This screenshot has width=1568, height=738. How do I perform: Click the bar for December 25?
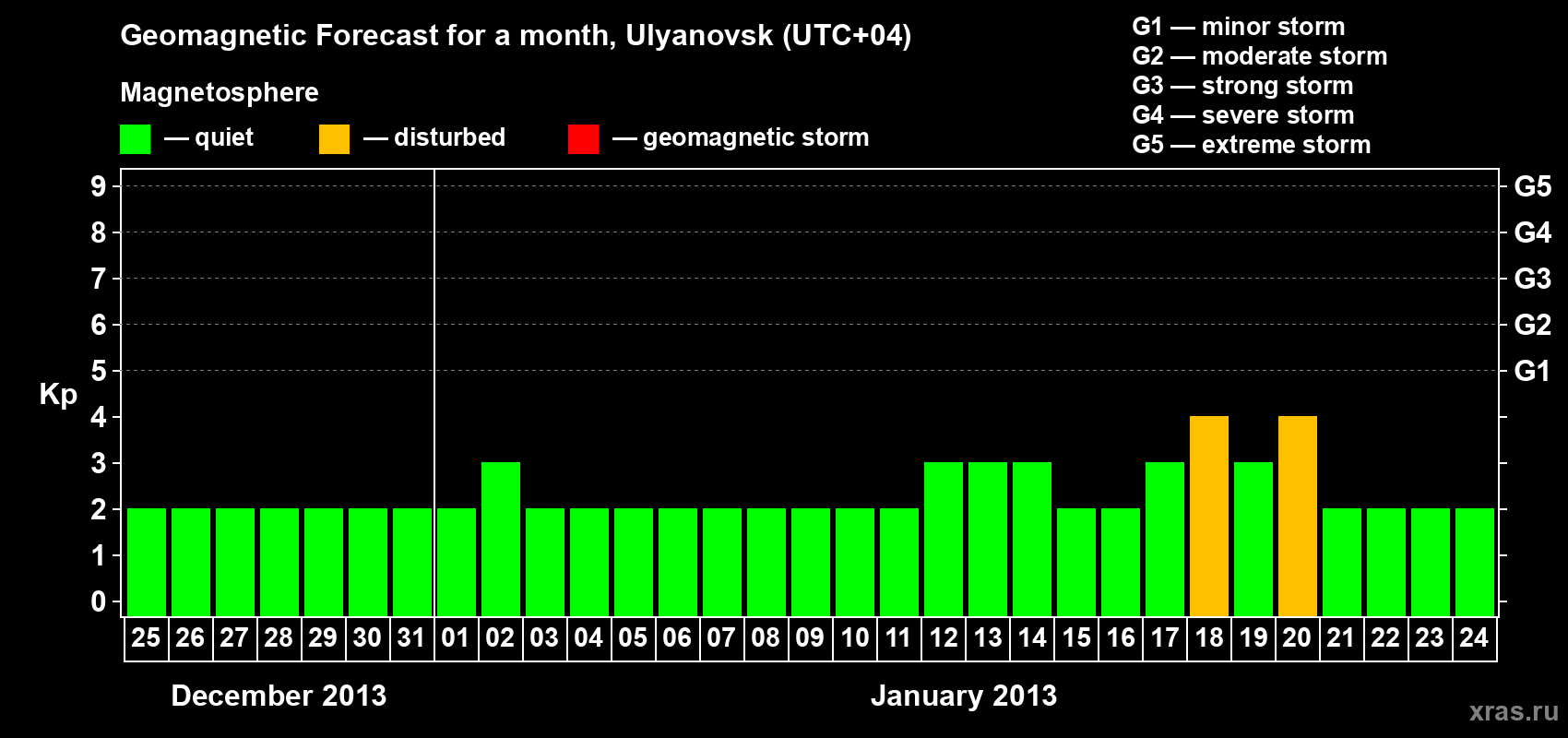(147, 563)
